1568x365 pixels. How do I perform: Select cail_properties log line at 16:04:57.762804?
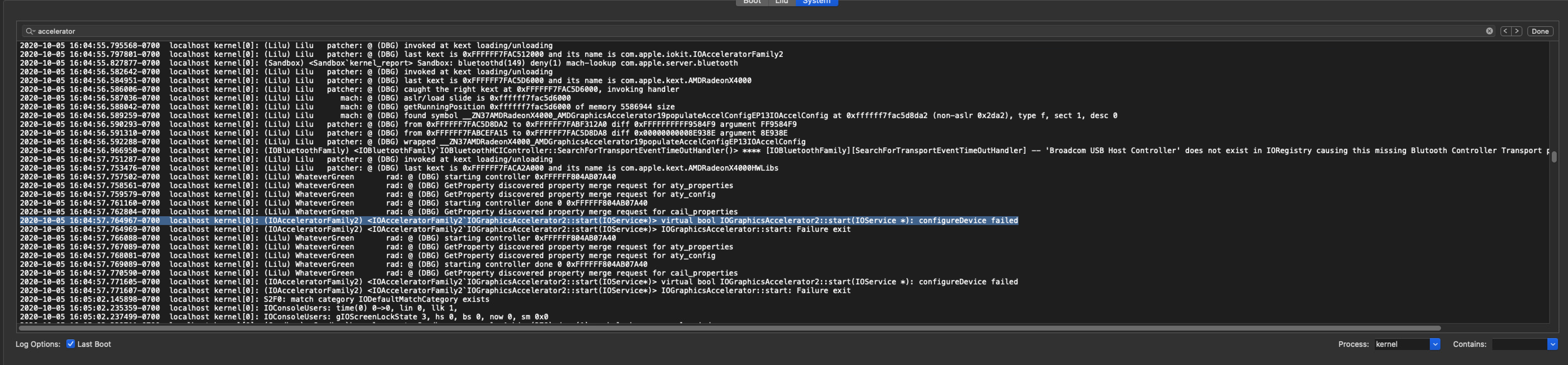click(379, 212)
